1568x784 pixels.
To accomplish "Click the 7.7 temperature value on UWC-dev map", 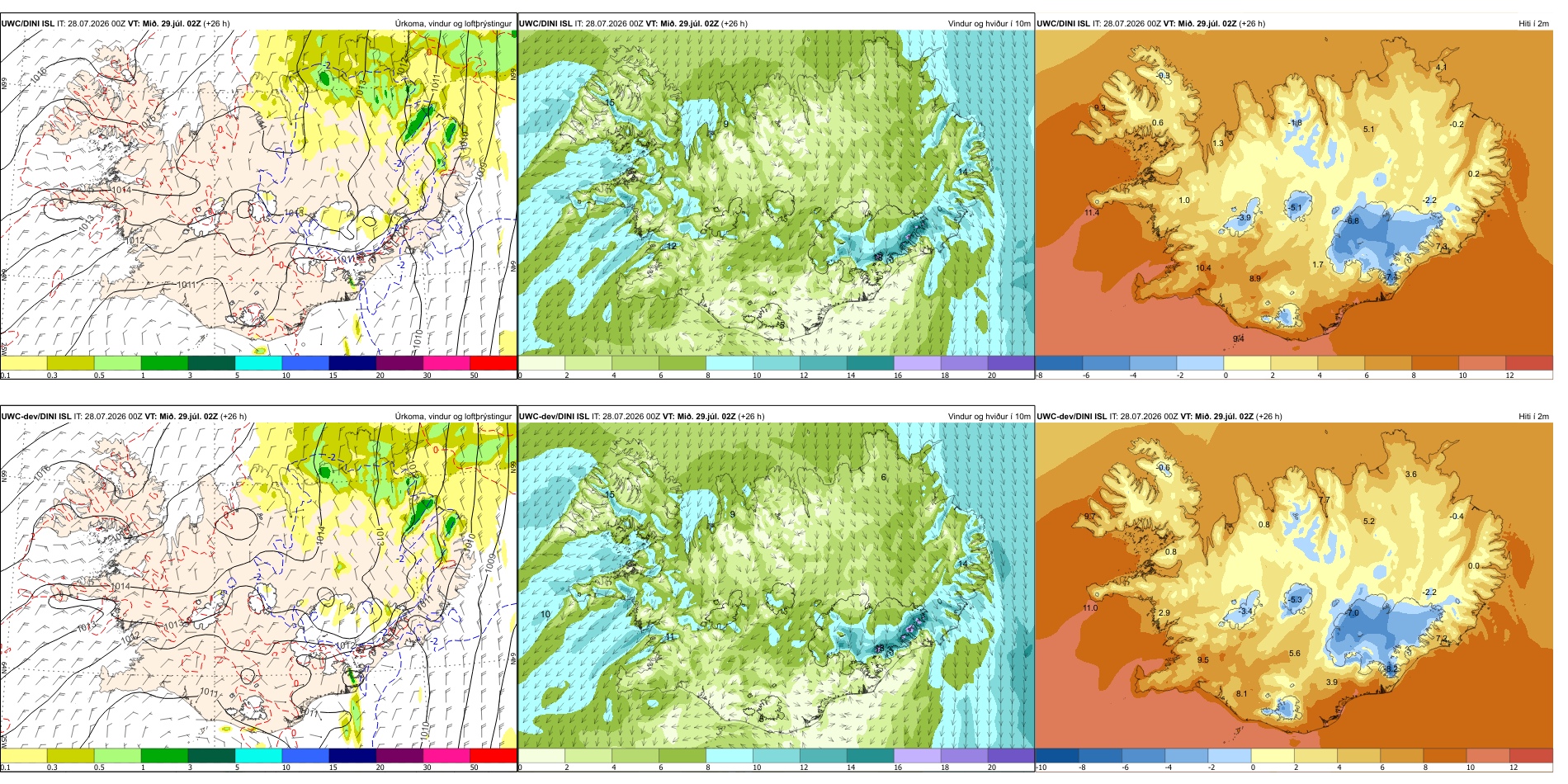I will [1325, 501].
